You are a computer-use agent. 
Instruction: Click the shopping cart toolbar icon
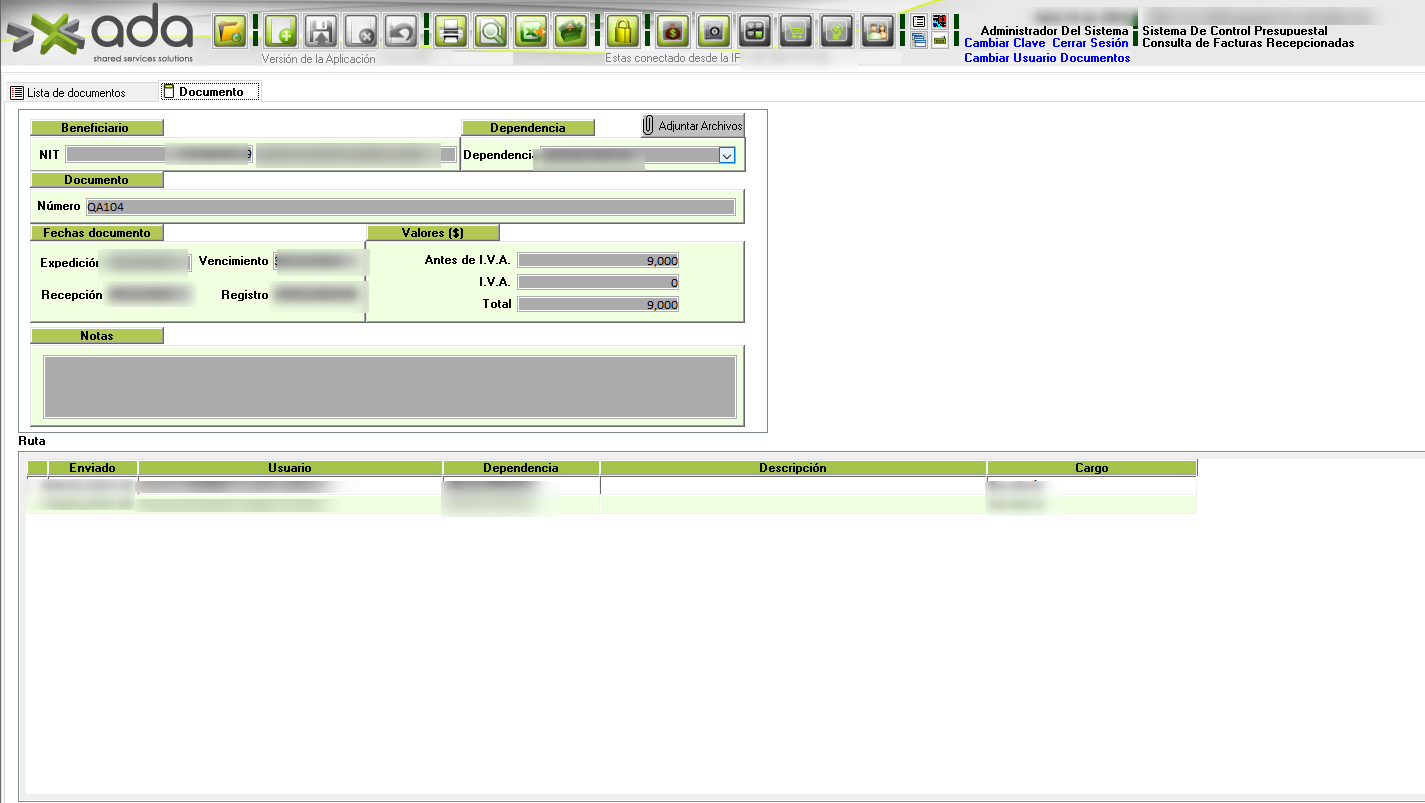[796, 31]
